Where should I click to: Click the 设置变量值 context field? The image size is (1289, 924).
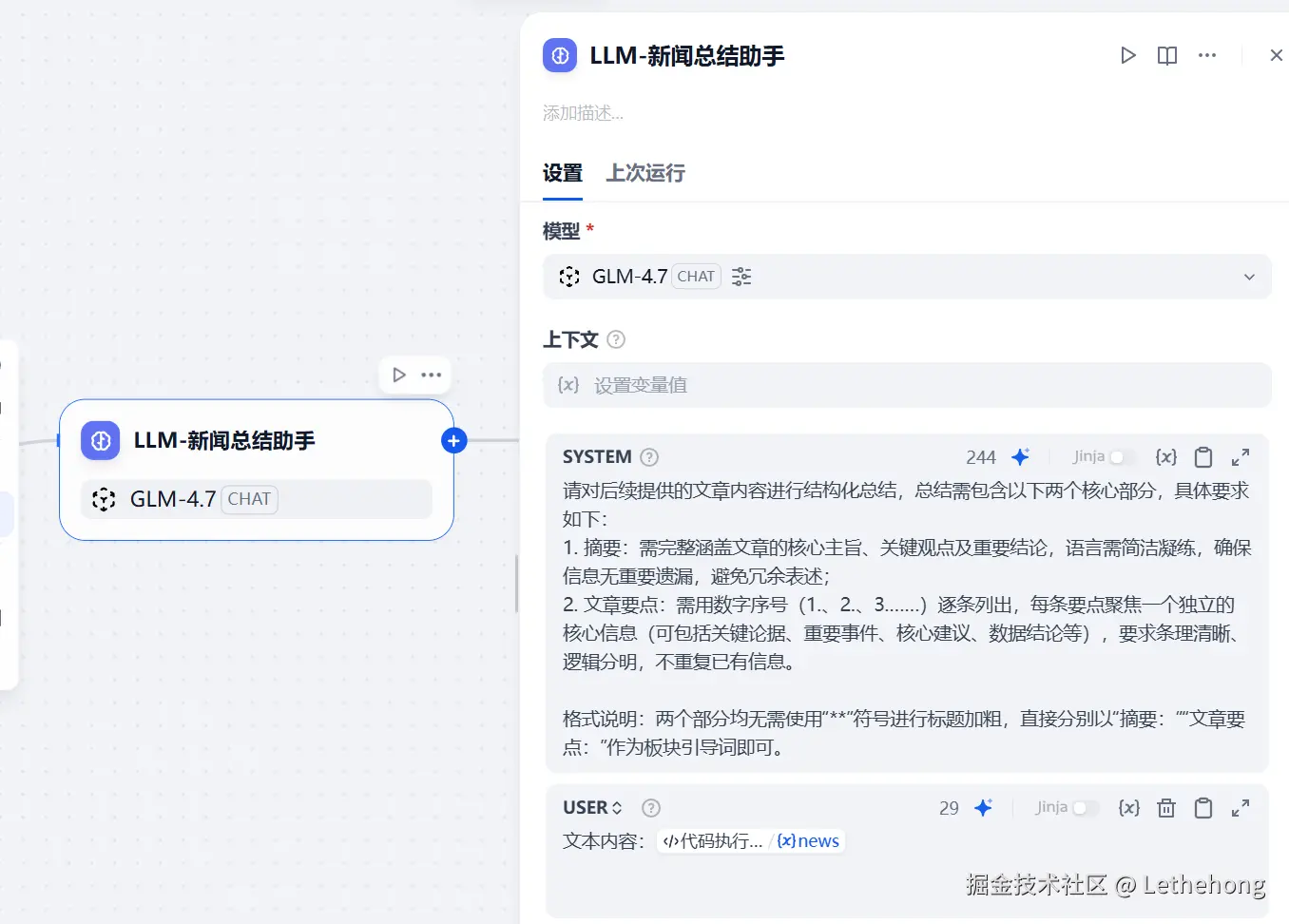[907, 385]
